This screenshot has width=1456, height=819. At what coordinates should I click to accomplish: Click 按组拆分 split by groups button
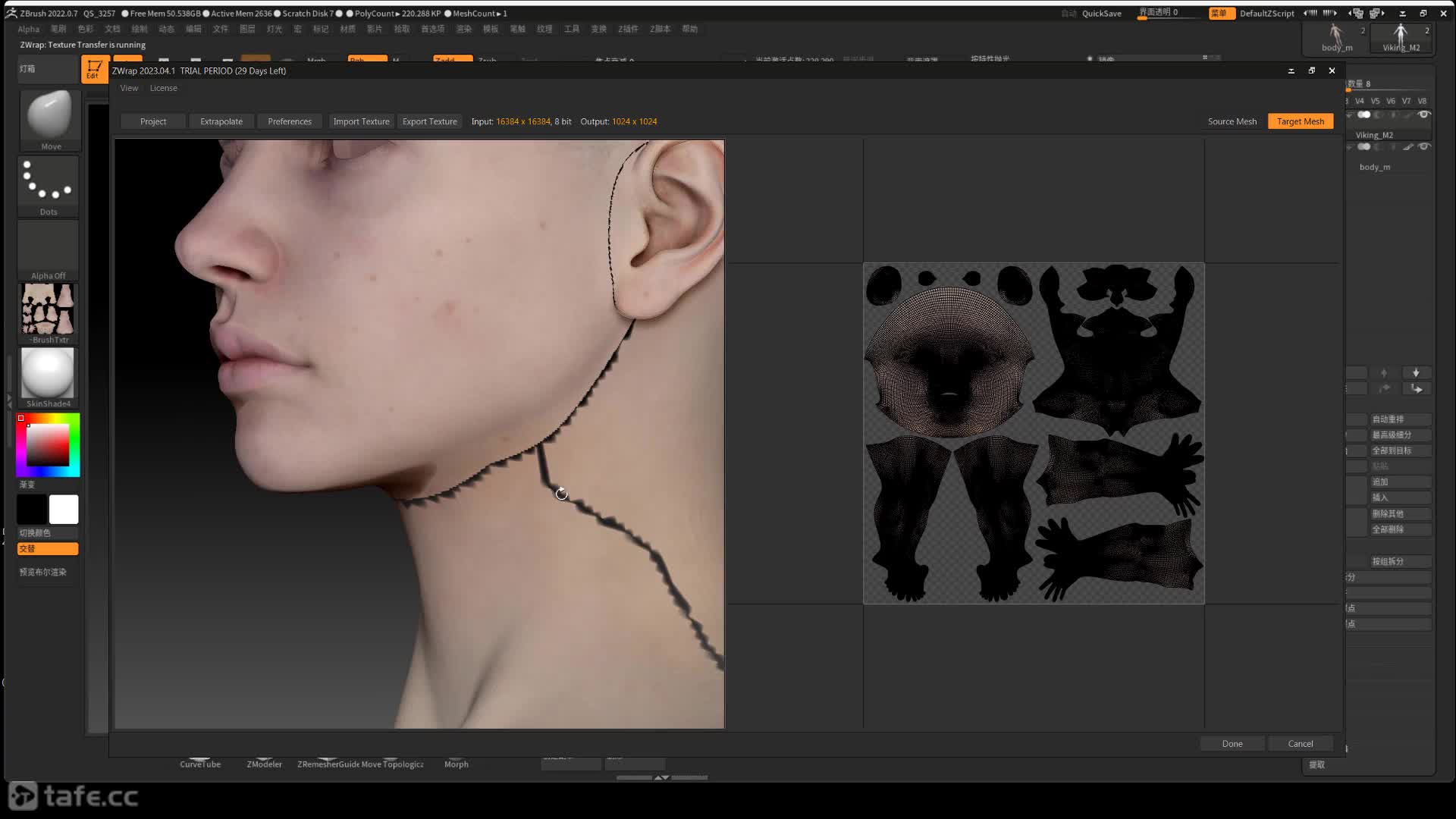(1400, 561)
